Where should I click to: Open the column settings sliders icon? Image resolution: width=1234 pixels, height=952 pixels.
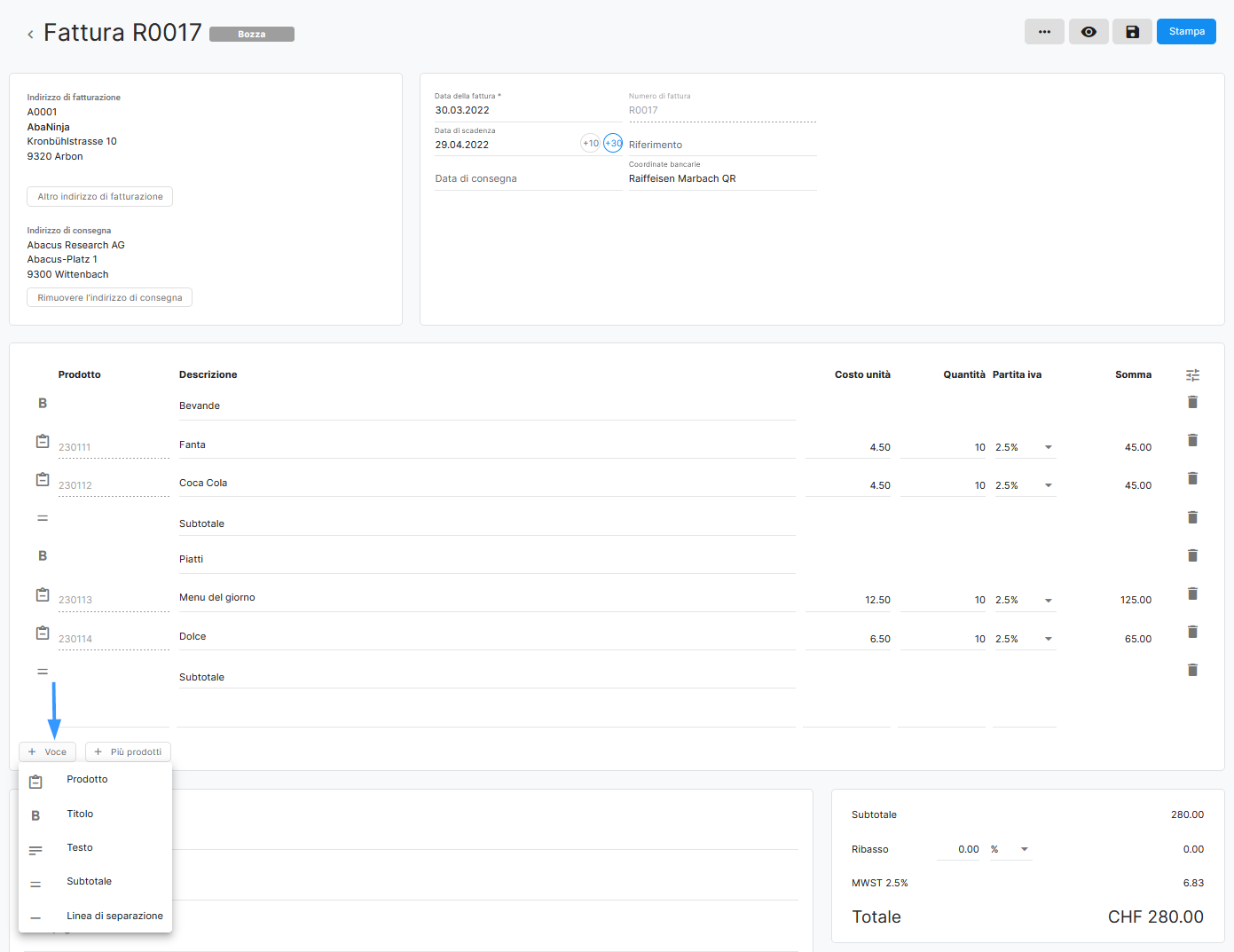(1192, 375)
